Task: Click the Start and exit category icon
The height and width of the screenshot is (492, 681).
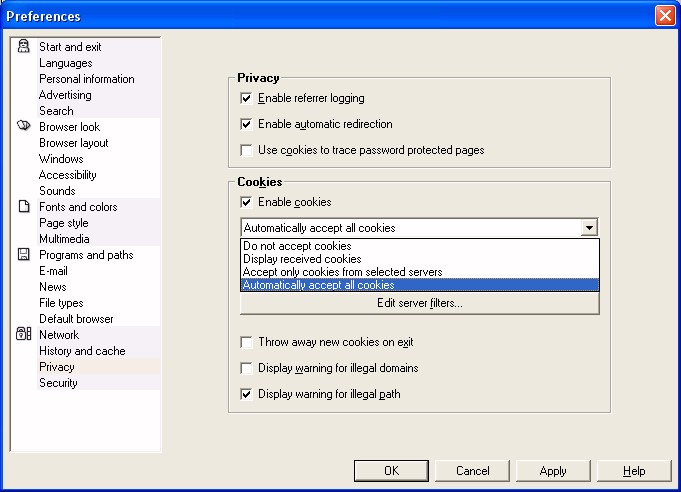Action: [23, 47]
